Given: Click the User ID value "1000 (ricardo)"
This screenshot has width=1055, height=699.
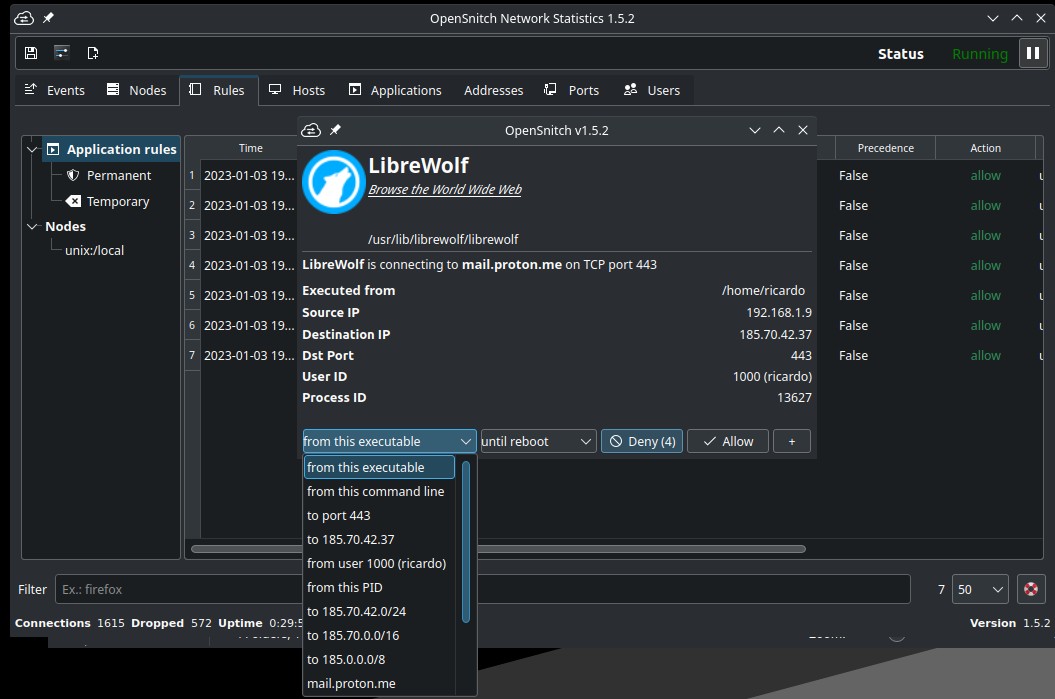Looking at the screenshot, I should pos(772,377).
